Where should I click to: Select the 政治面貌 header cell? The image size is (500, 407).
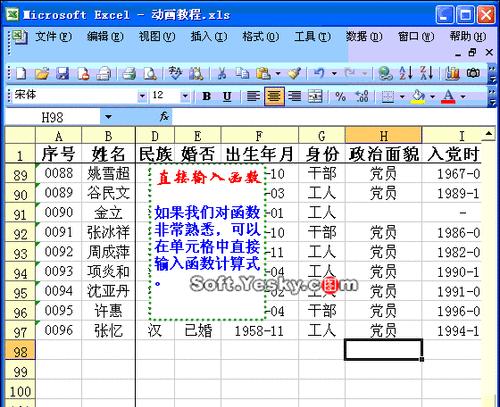[383, 153]
